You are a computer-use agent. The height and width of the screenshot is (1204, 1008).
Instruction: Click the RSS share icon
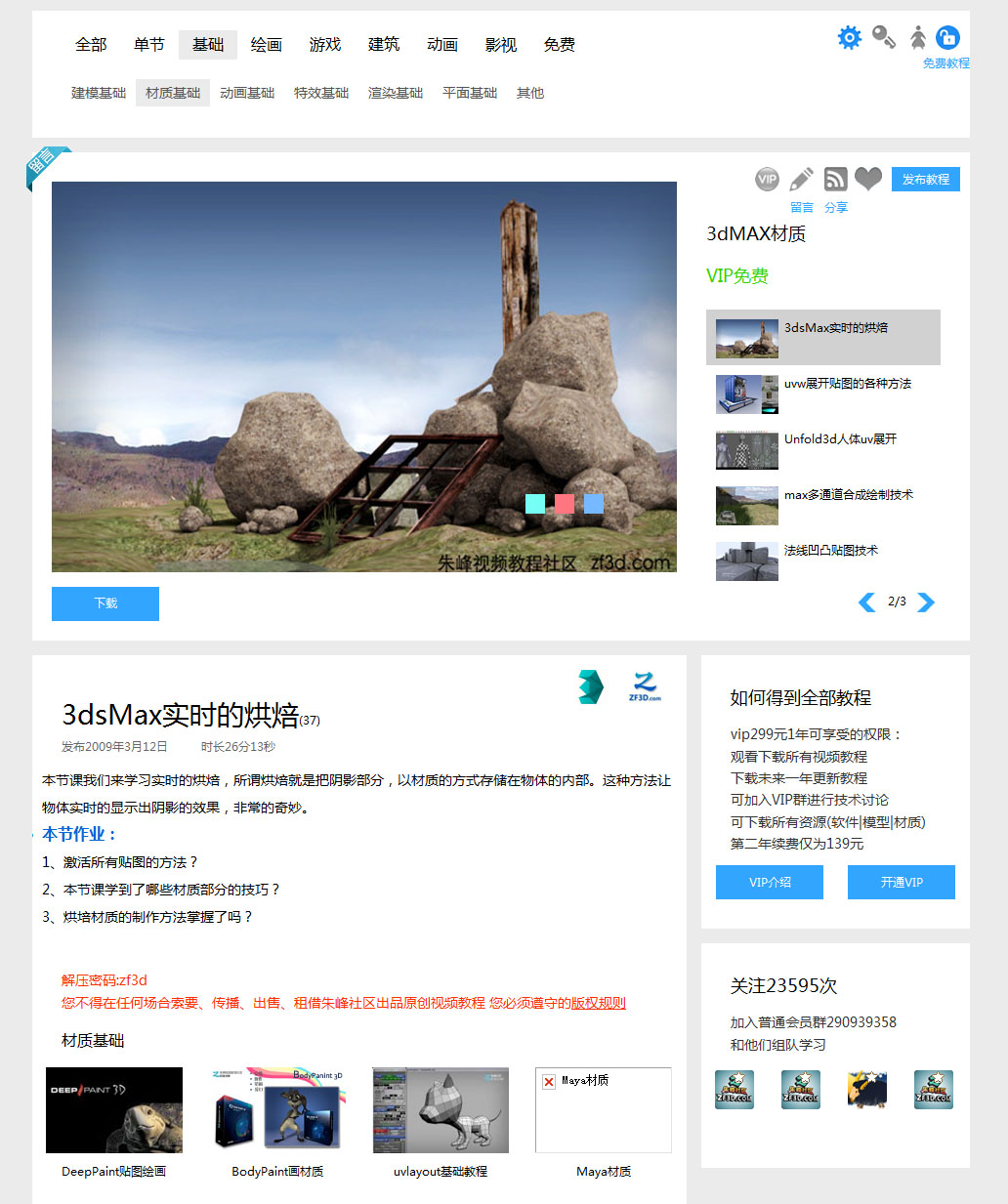835,179
